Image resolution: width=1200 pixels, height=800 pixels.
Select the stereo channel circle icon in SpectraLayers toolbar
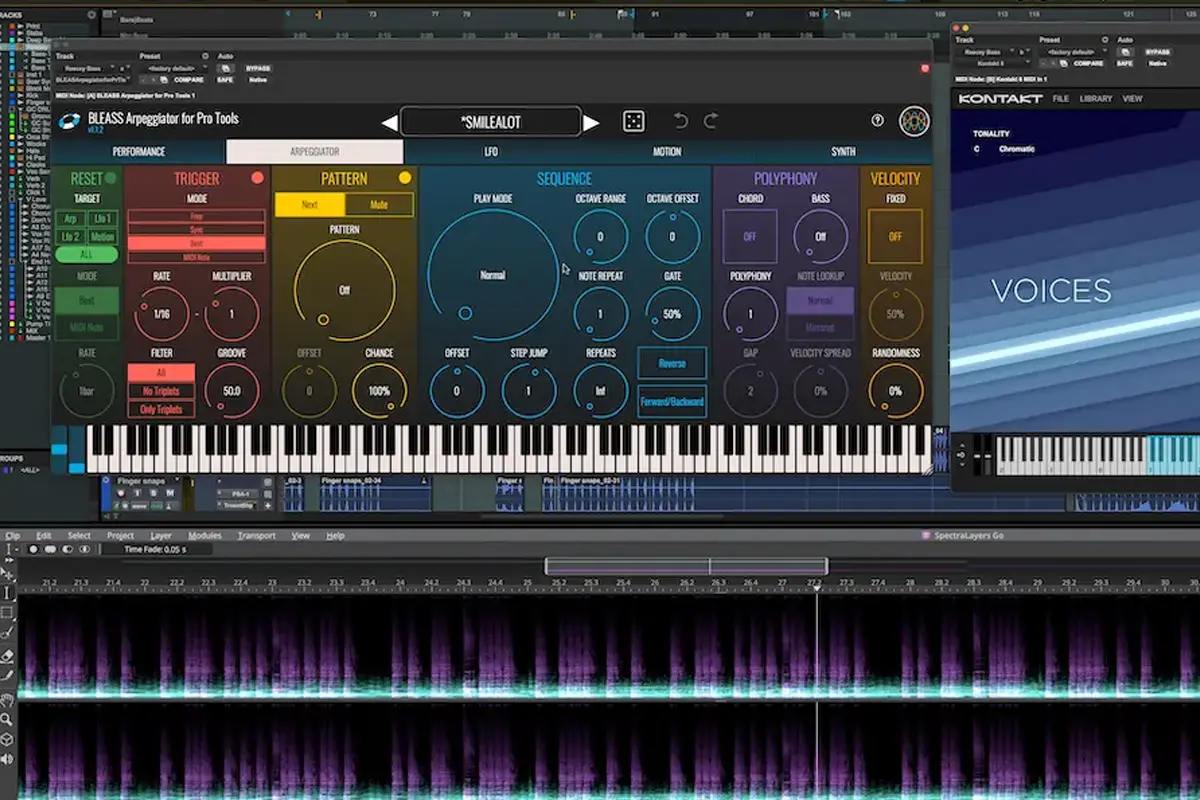click(x=50, y=549)
